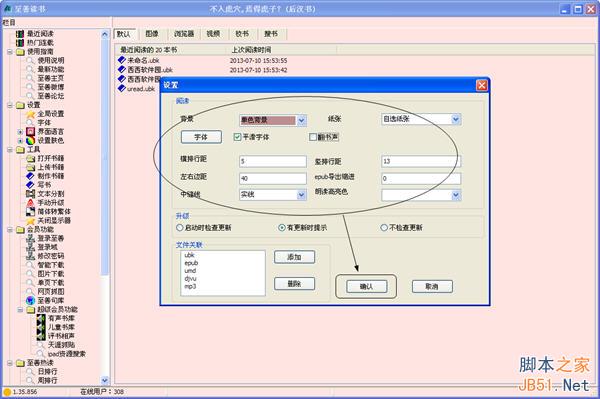Expand the 界面语言 tree node
This screenshot has height=399, width=600.
point(20,132)
